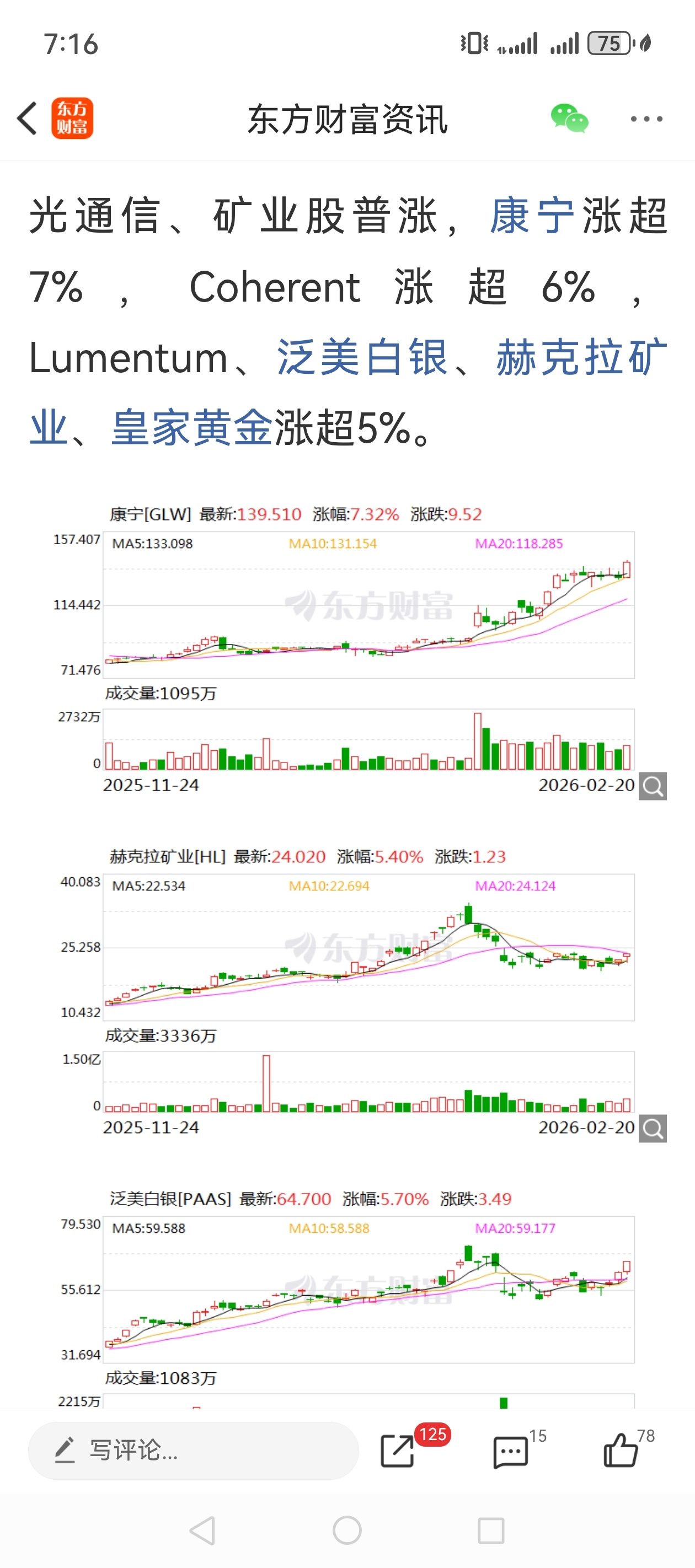Image resolution: width=695 pixels, height=1568 pixels.
Task: Tap the pencil icon in comment box
Action: pyautogui.click(x=65, y=1450)
